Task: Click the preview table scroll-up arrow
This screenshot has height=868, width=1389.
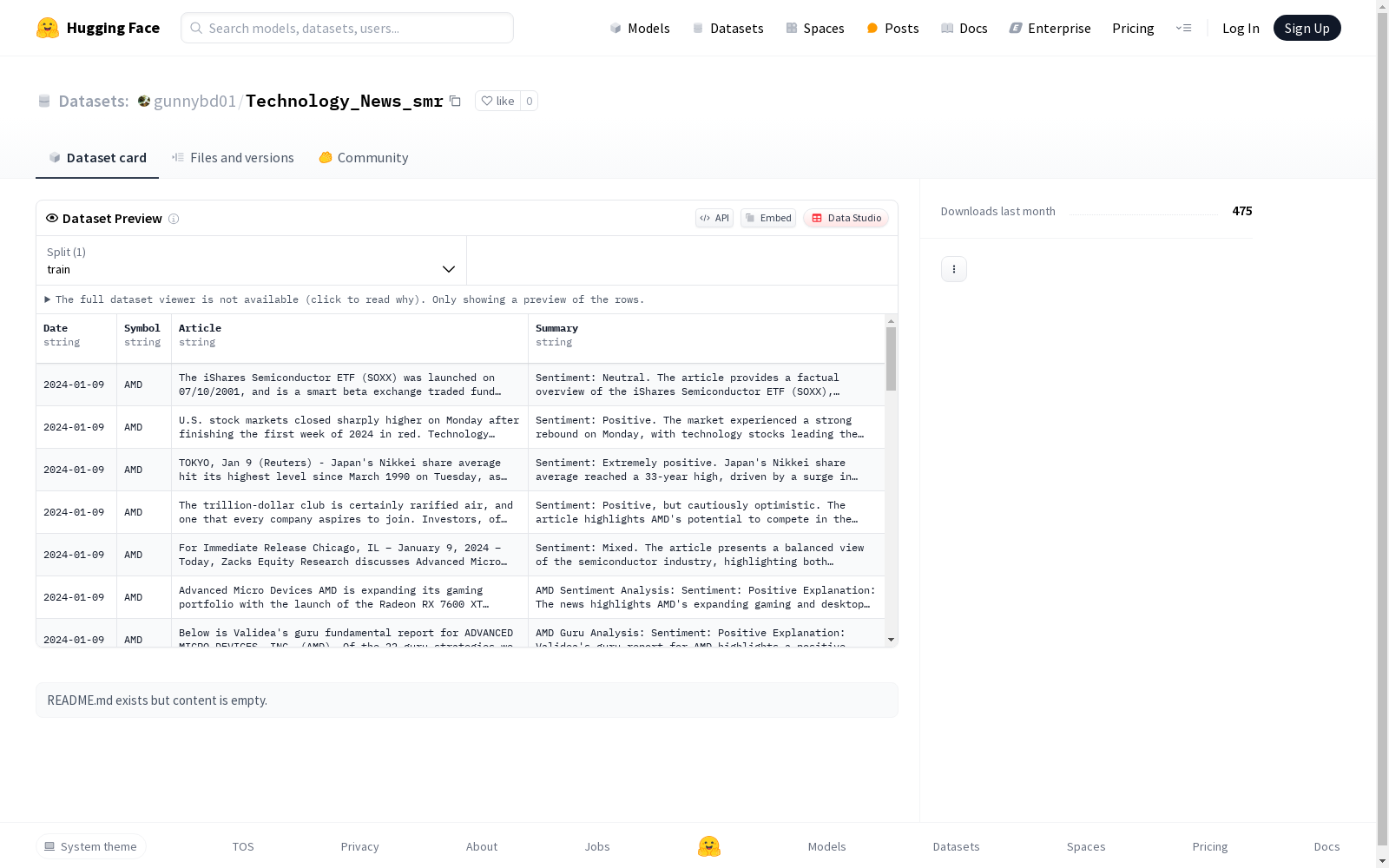Action: 891,320
